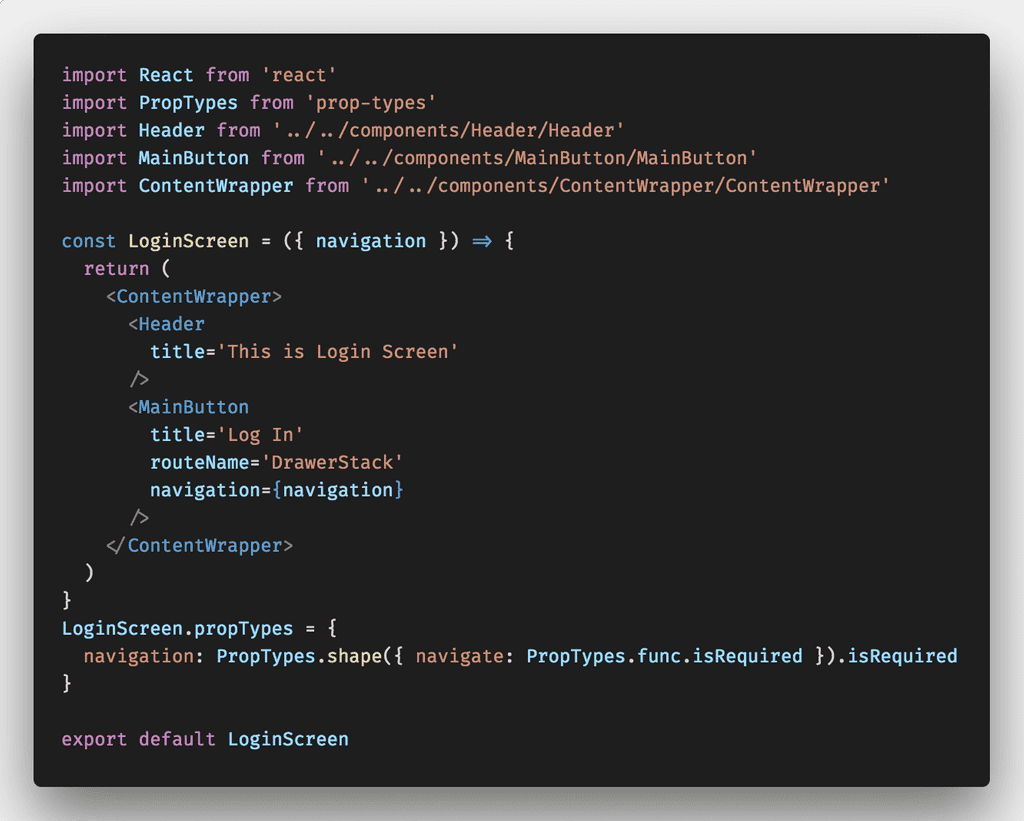Click the routeName 'DrawerStack' value
The width and height of the screenshot is (1024, 821).
332,462
